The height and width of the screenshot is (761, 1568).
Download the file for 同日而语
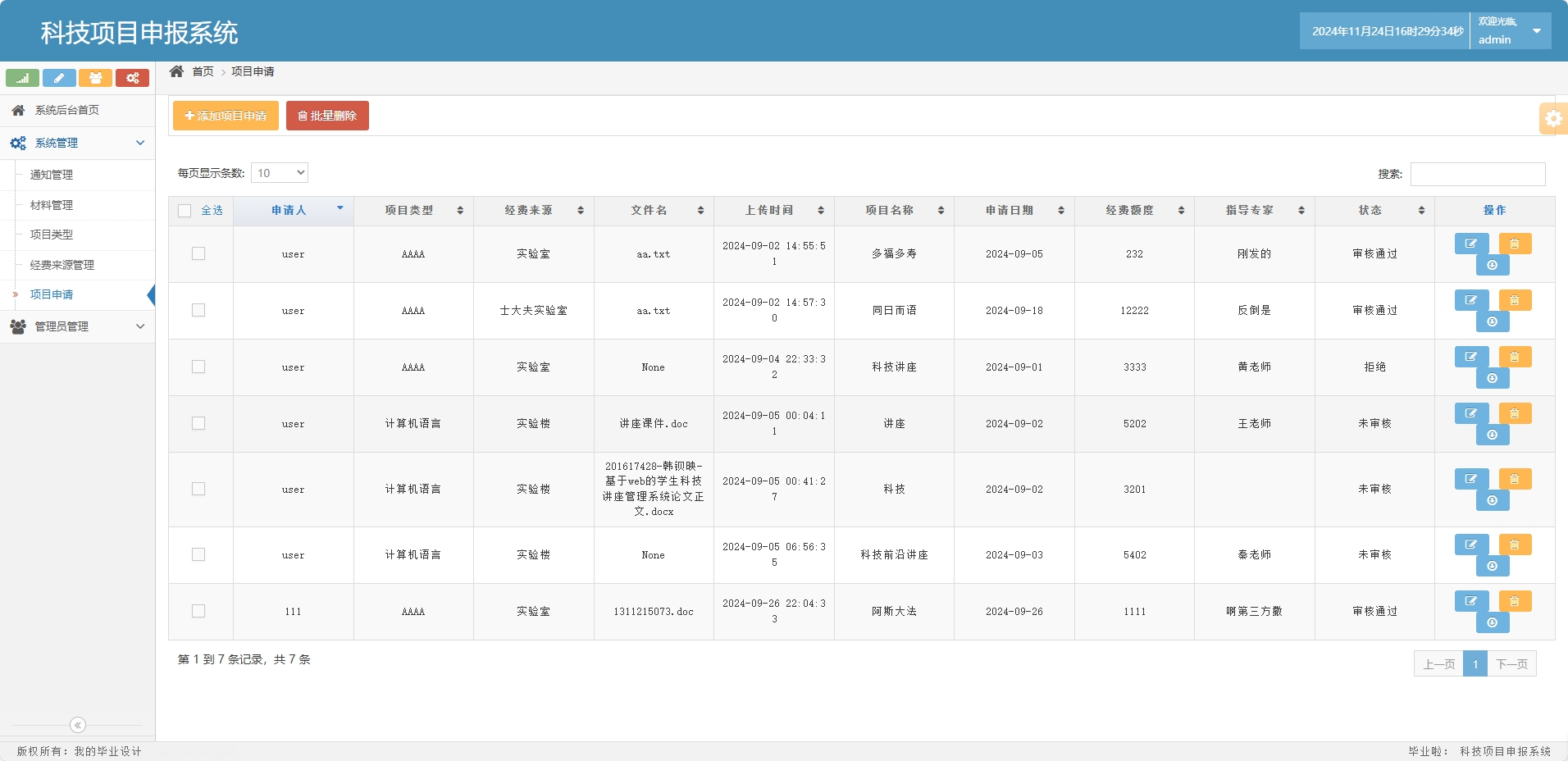1493,321
